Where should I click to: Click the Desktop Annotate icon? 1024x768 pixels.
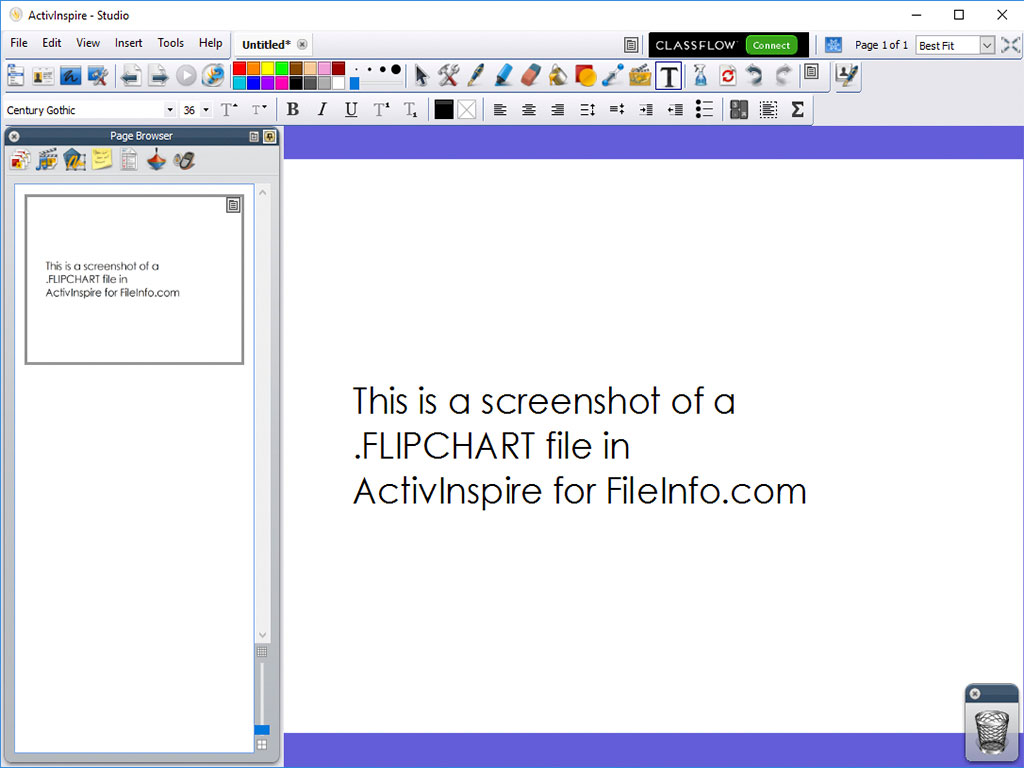tap(71, 76)
